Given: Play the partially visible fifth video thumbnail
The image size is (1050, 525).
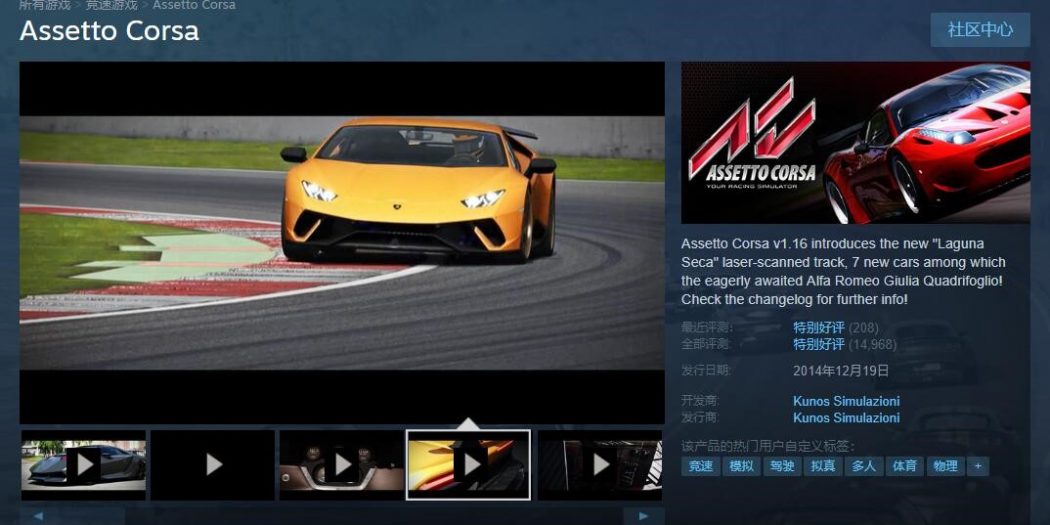Looking at the screenshot, I should [600, 465].
